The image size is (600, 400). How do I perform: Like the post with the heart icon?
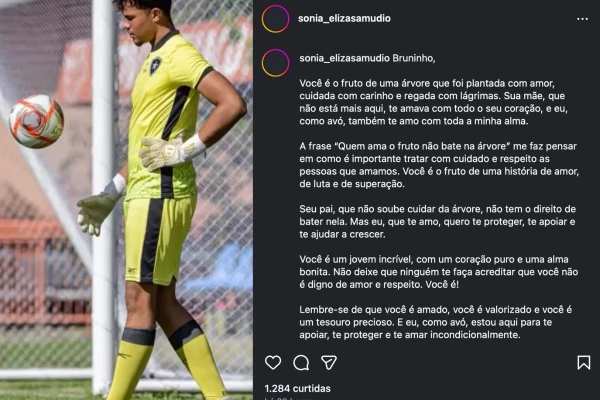click(273, 362)
